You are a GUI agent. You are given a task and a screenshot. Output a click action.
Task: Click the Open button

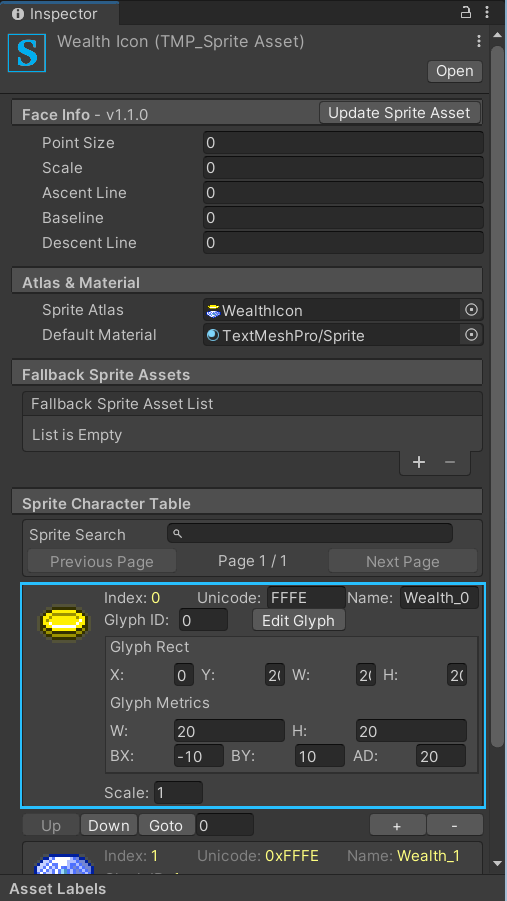455,71
